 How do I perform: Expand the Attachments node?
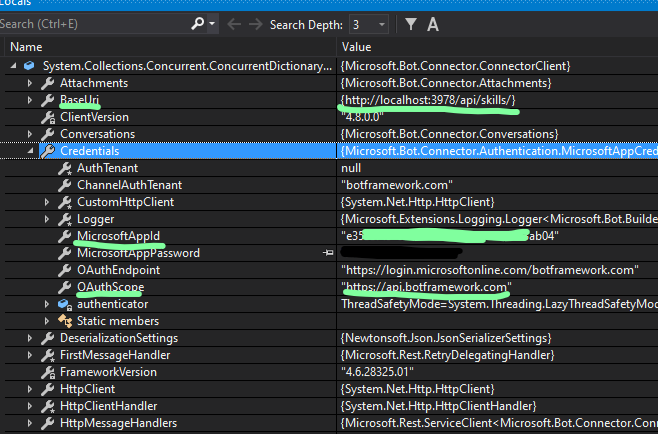tap(30, 83)
